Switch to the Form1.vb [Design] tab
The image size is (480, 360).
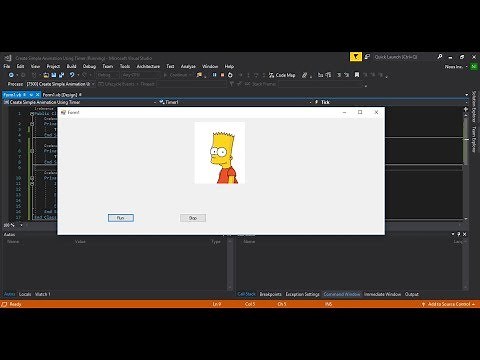pos(62,95)
